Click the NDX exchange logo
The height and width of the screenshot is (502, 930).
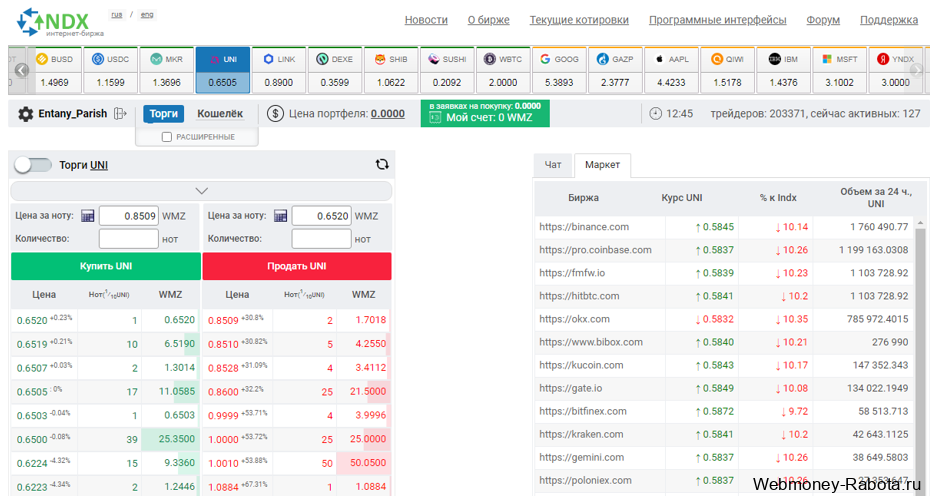pos(59,22)
